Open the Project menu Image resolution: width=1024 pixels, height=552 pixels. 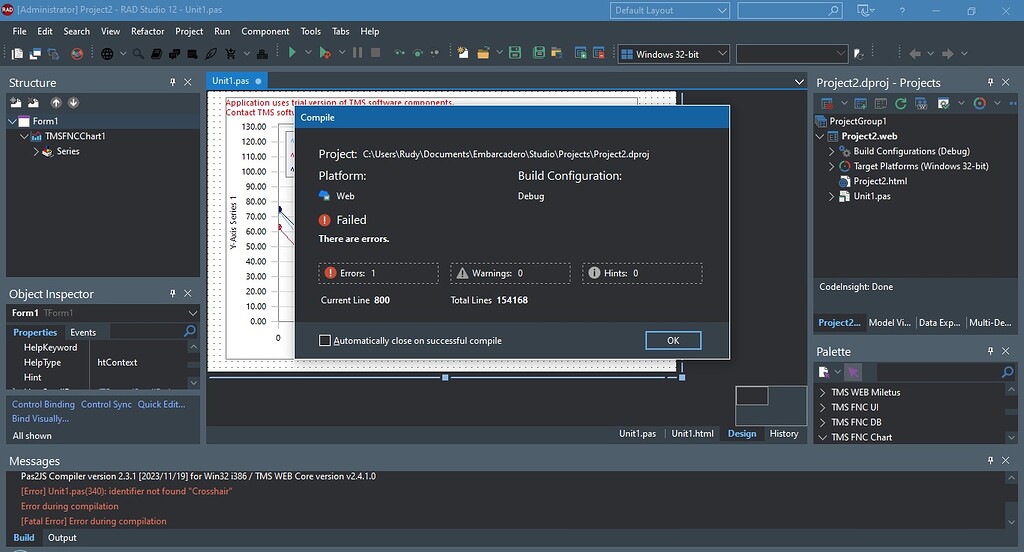point(189,31)
